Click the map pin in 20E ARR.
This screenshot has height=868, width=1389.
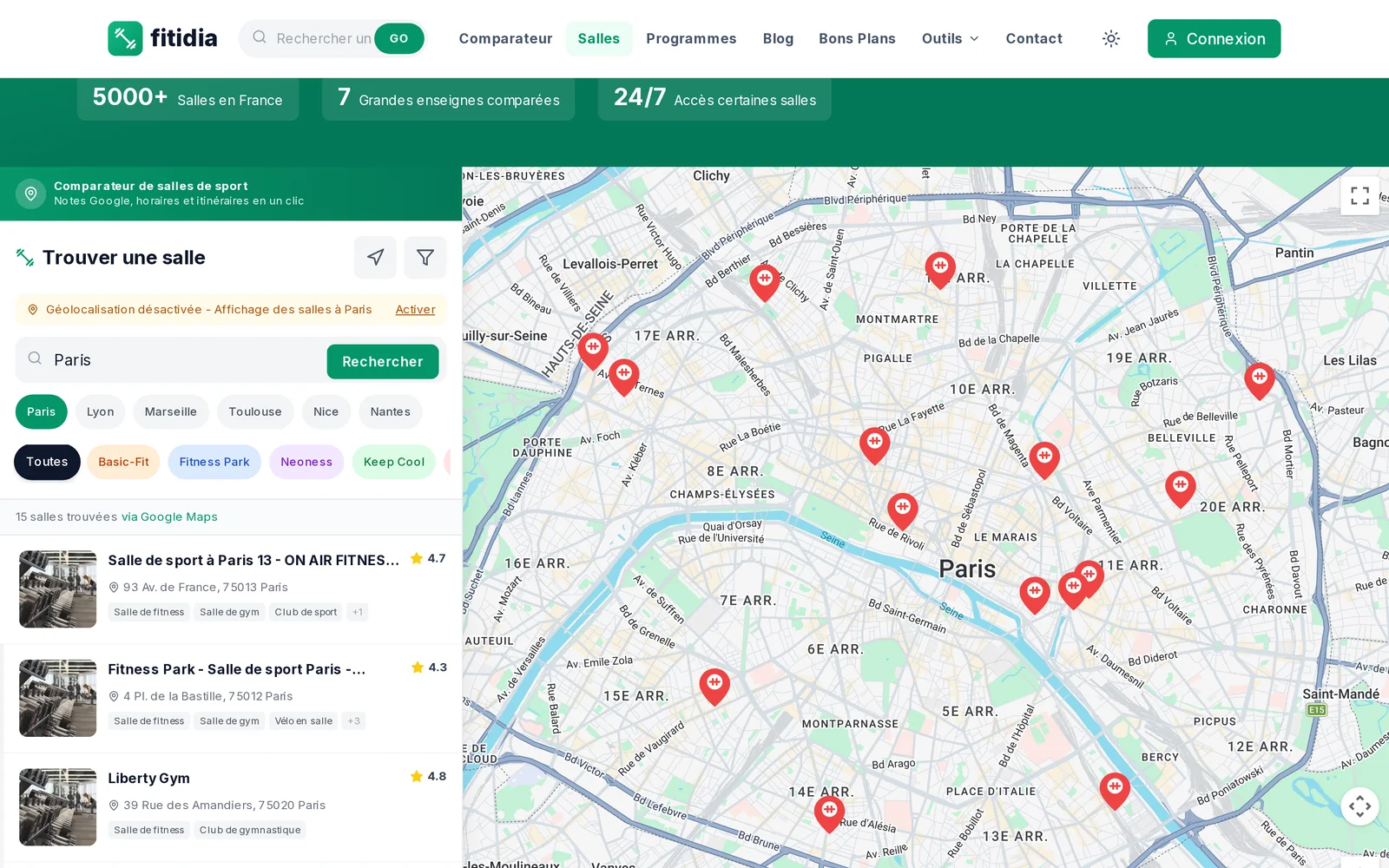click(1180, 490)
